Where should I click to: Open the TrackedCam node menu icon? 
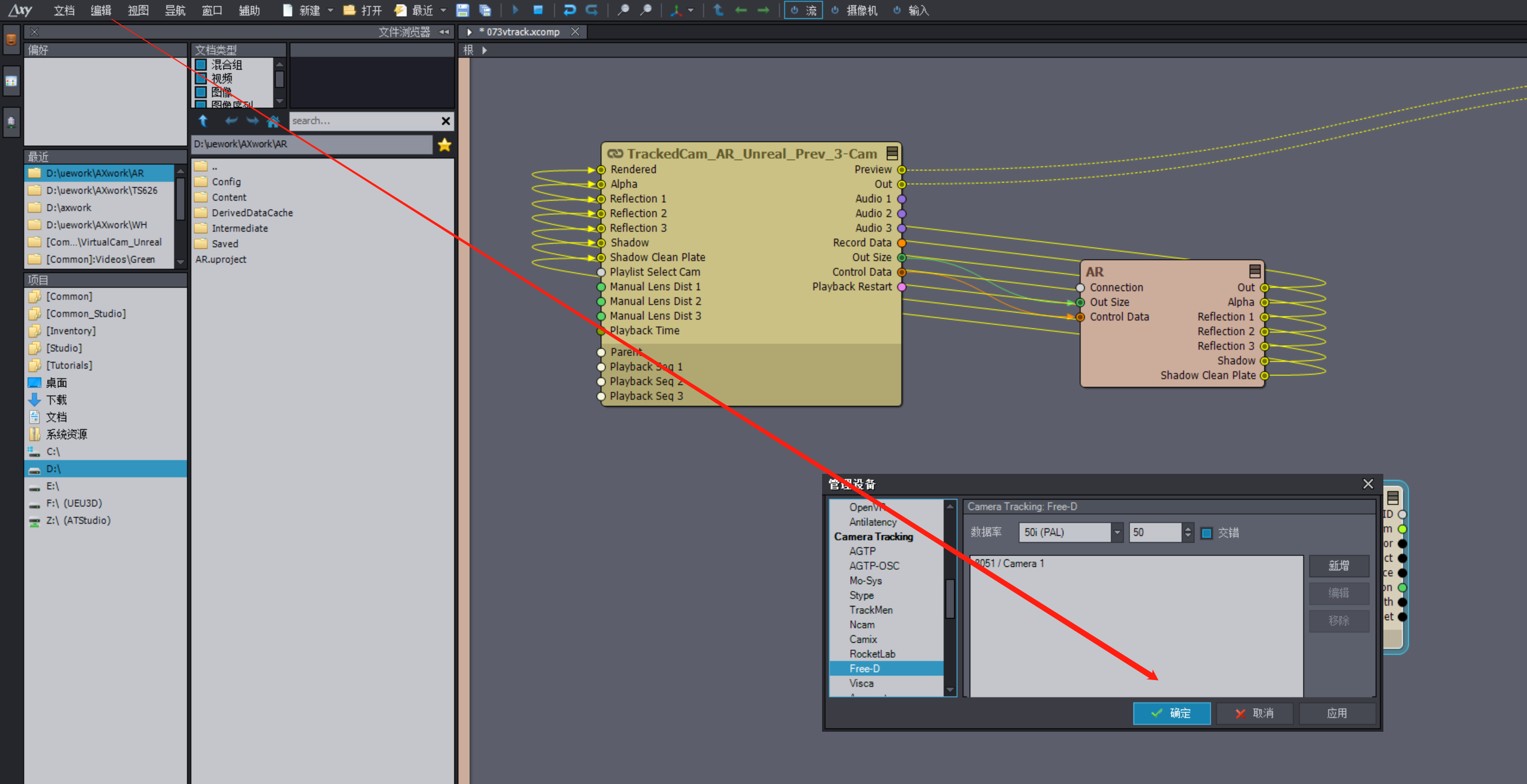click(892, 153)
